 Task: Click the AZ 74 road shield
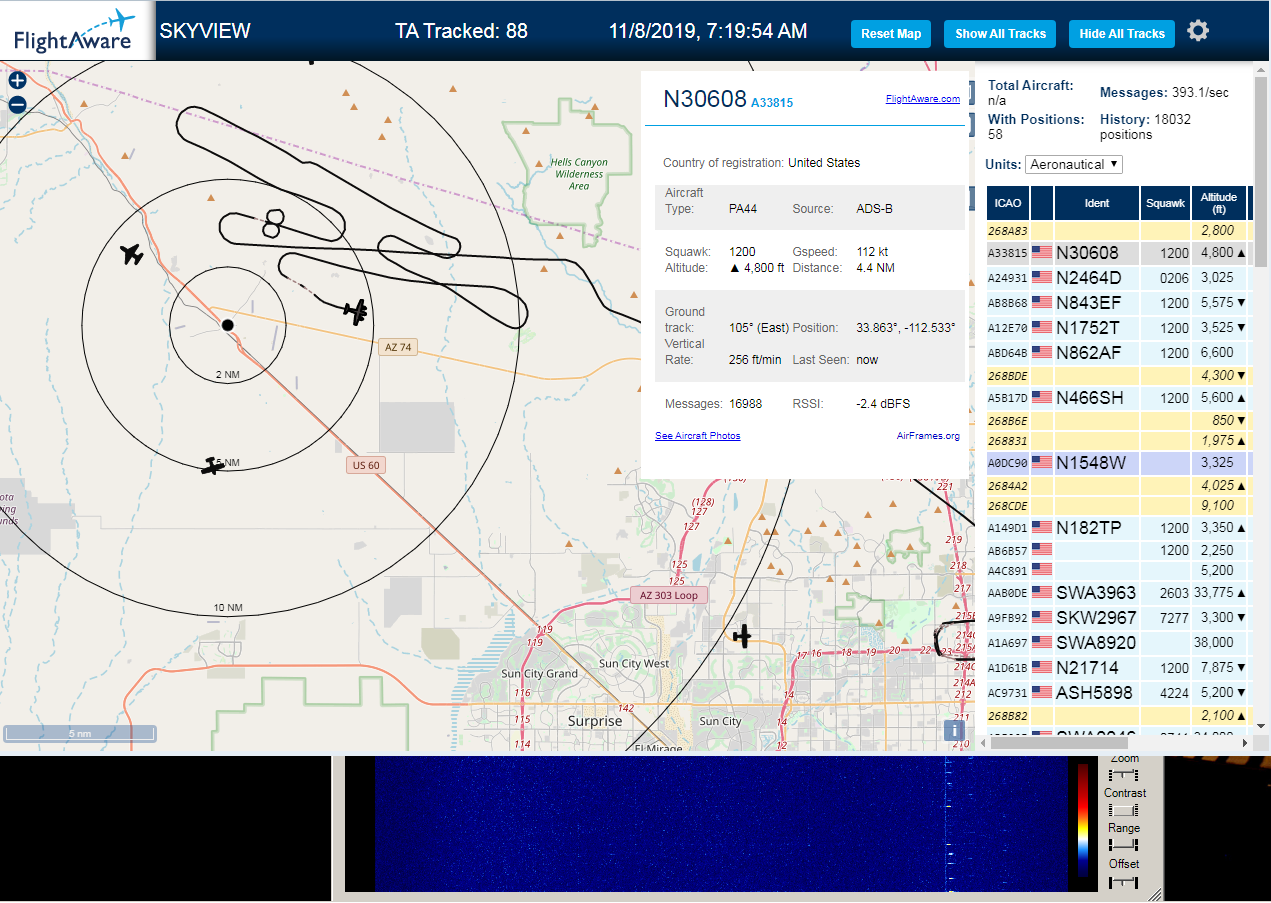(x=398, y=347)
